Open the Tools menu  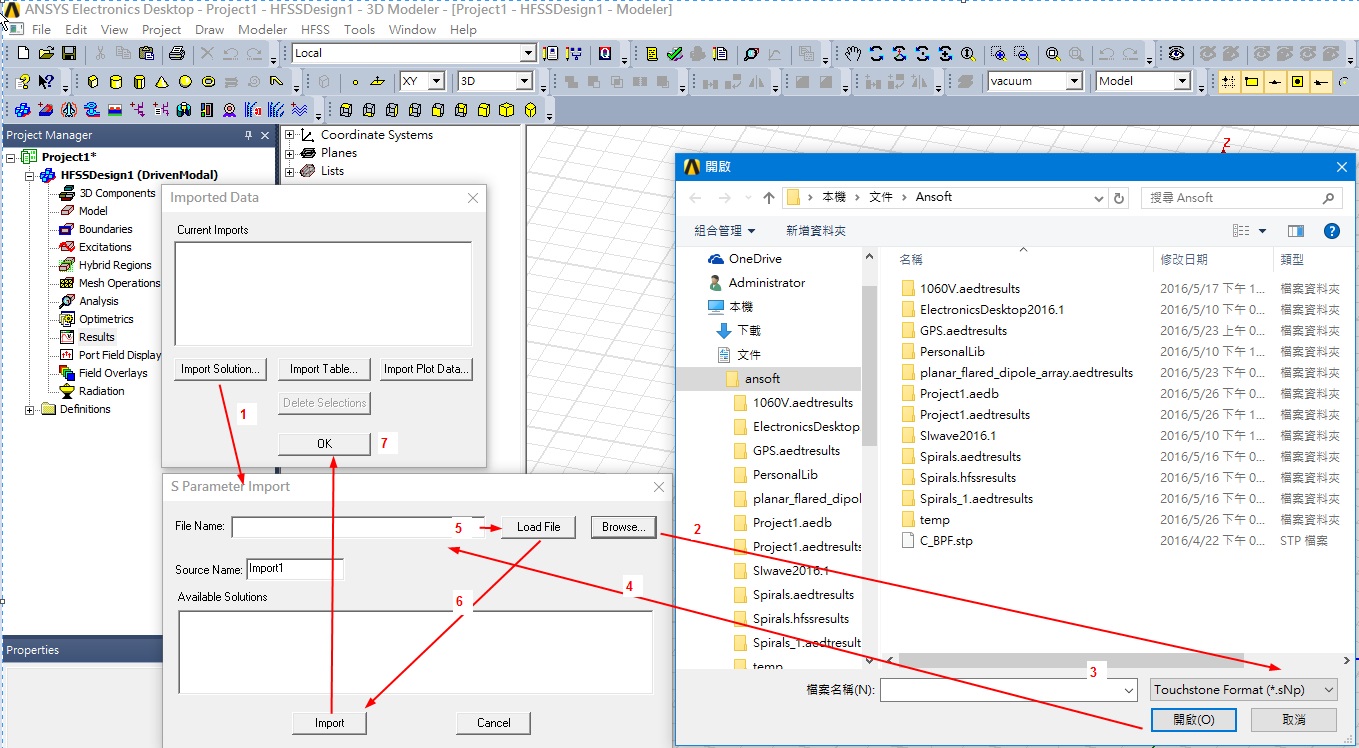[359, 30]
